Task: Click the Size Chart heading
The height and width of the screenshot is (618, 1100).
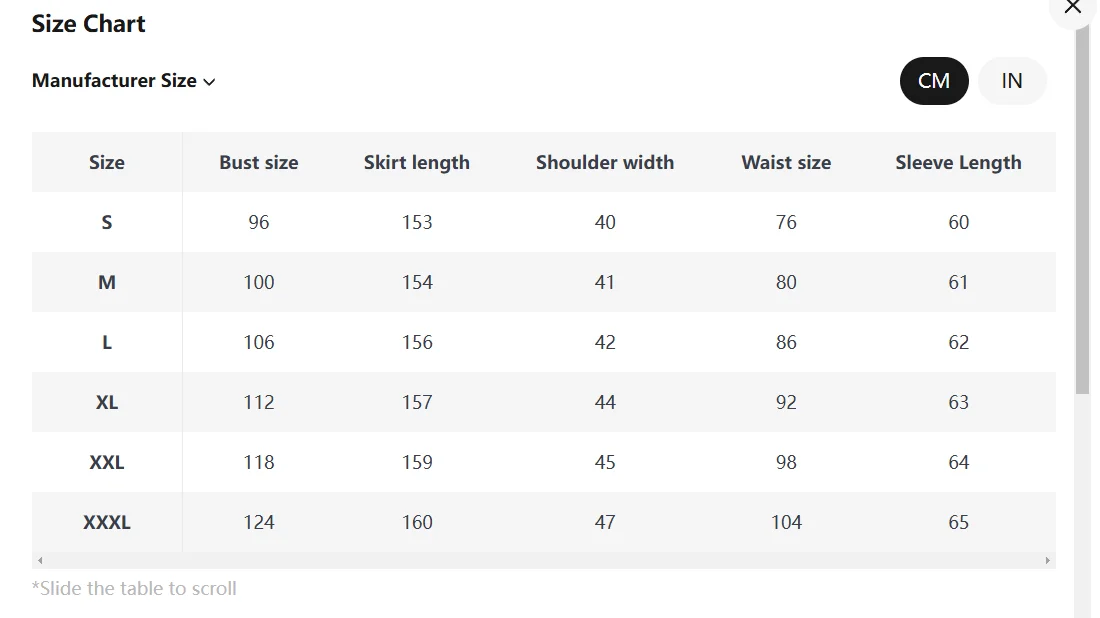Action: 89,24
